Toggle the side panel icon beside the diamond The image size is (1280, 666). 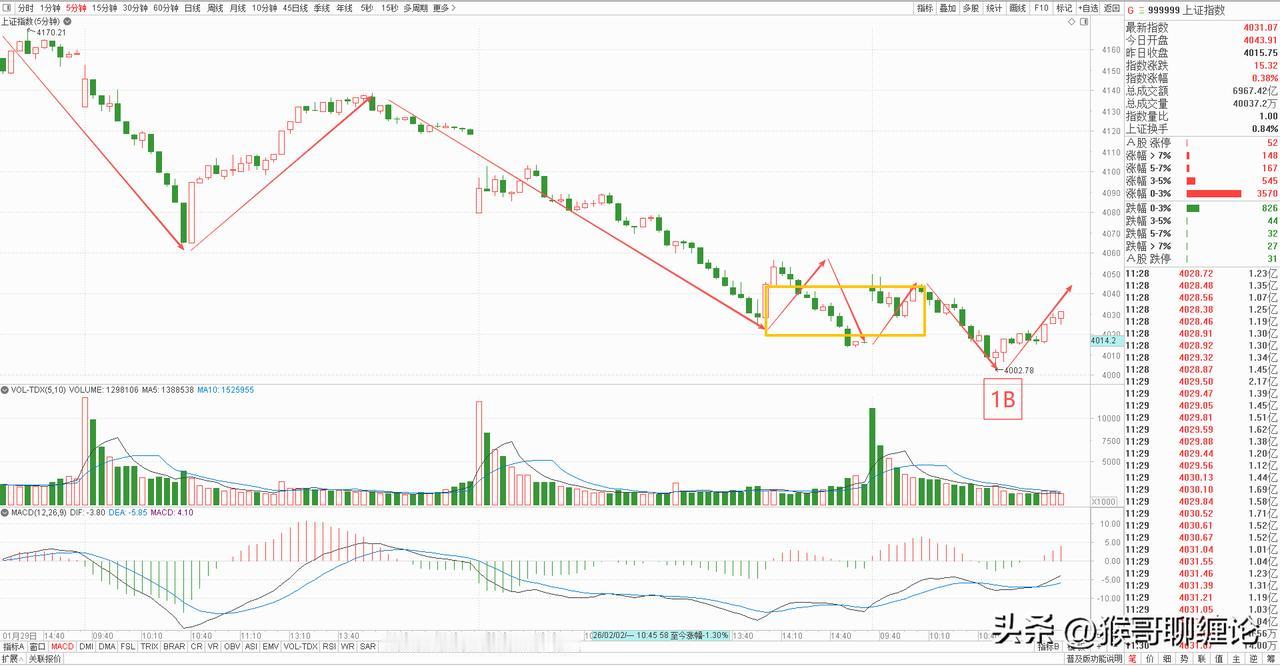[x=1084, y=22]
